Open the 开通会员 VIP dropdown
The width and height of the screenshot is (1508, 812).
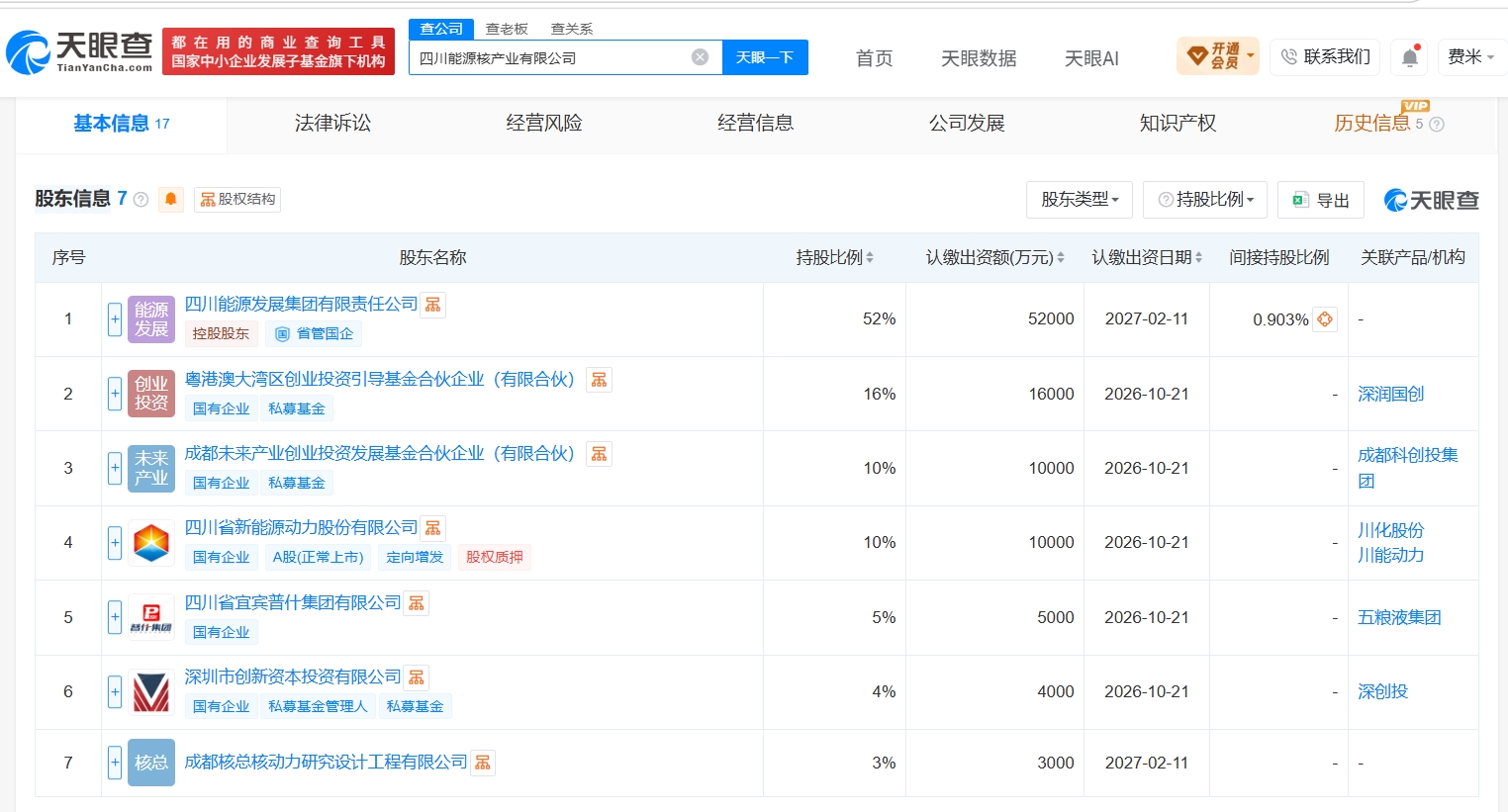(x=1218, y=55)
